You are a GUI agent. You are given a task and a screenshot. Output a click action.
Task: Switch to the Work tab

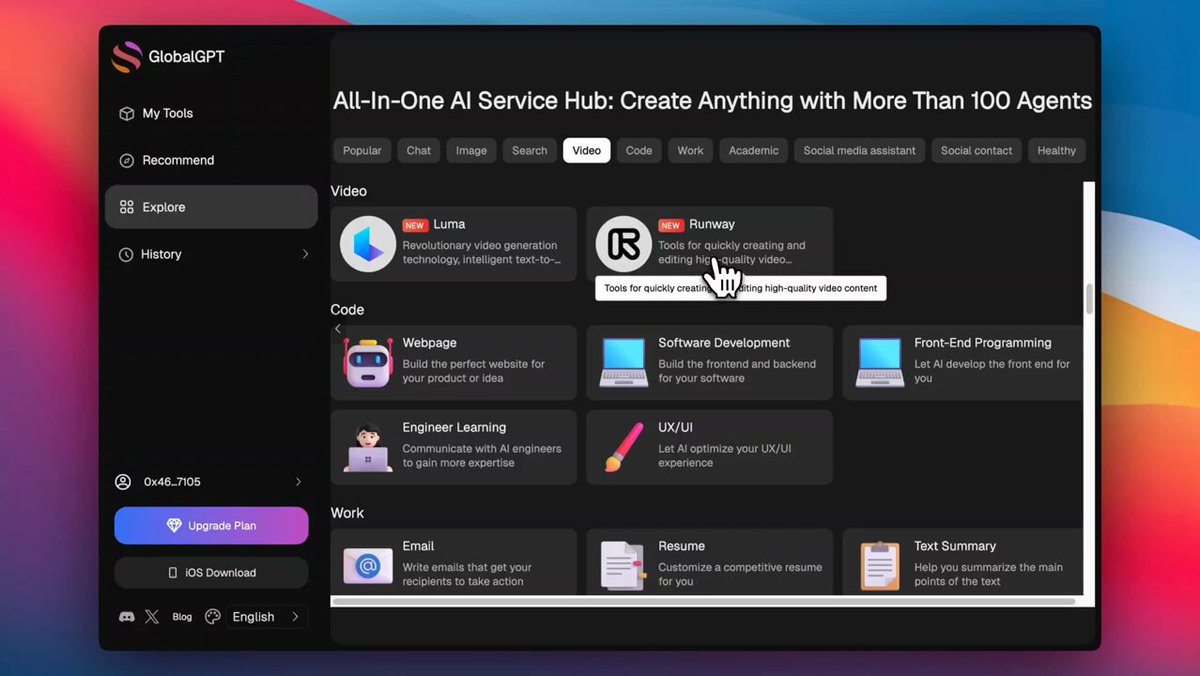pyautogui.click(x=690, y=151)
